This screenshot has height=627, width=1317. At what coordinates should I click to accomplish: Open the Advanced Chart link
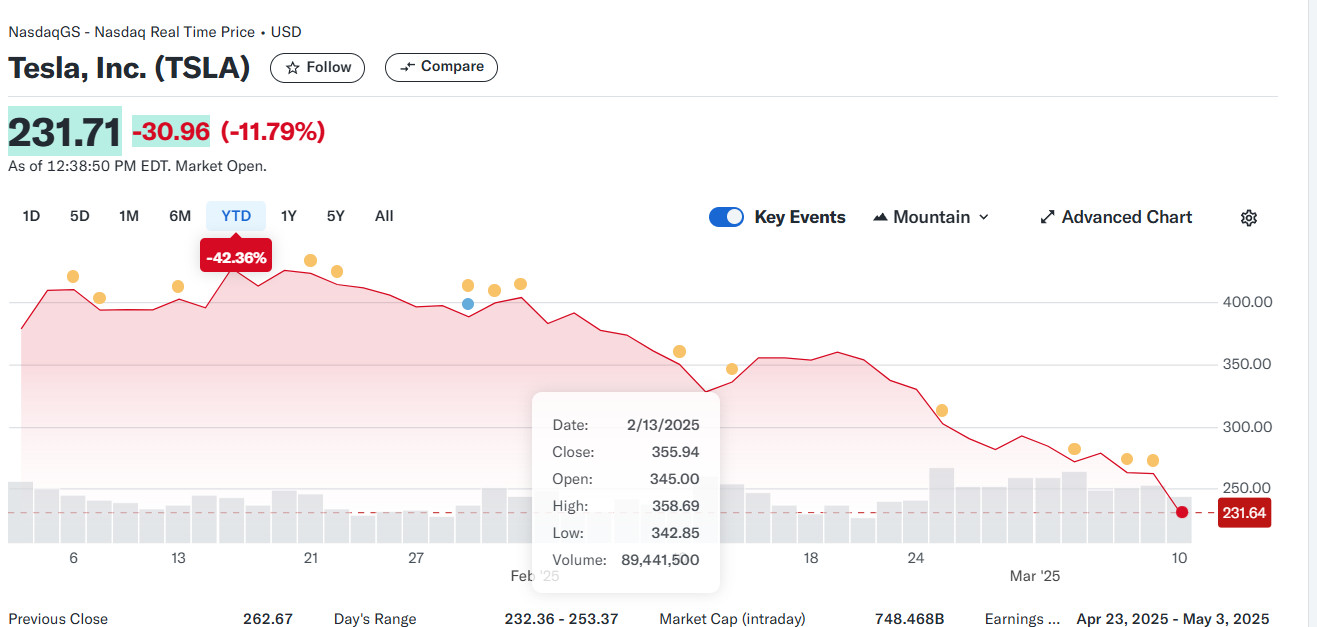pos(1116,217)
